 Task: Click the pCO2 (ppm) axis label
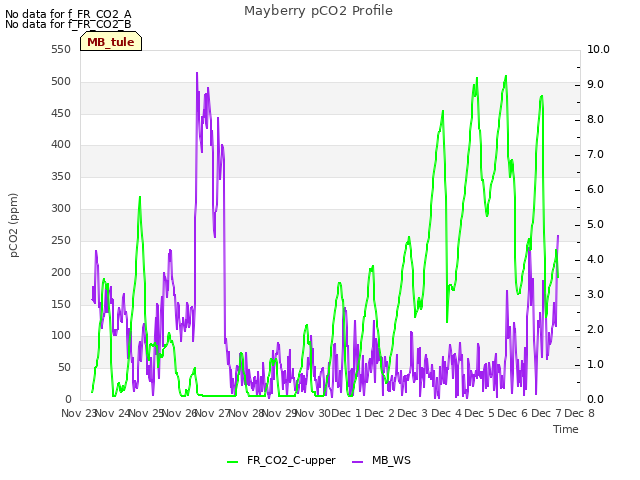click(x=14, y=225)
